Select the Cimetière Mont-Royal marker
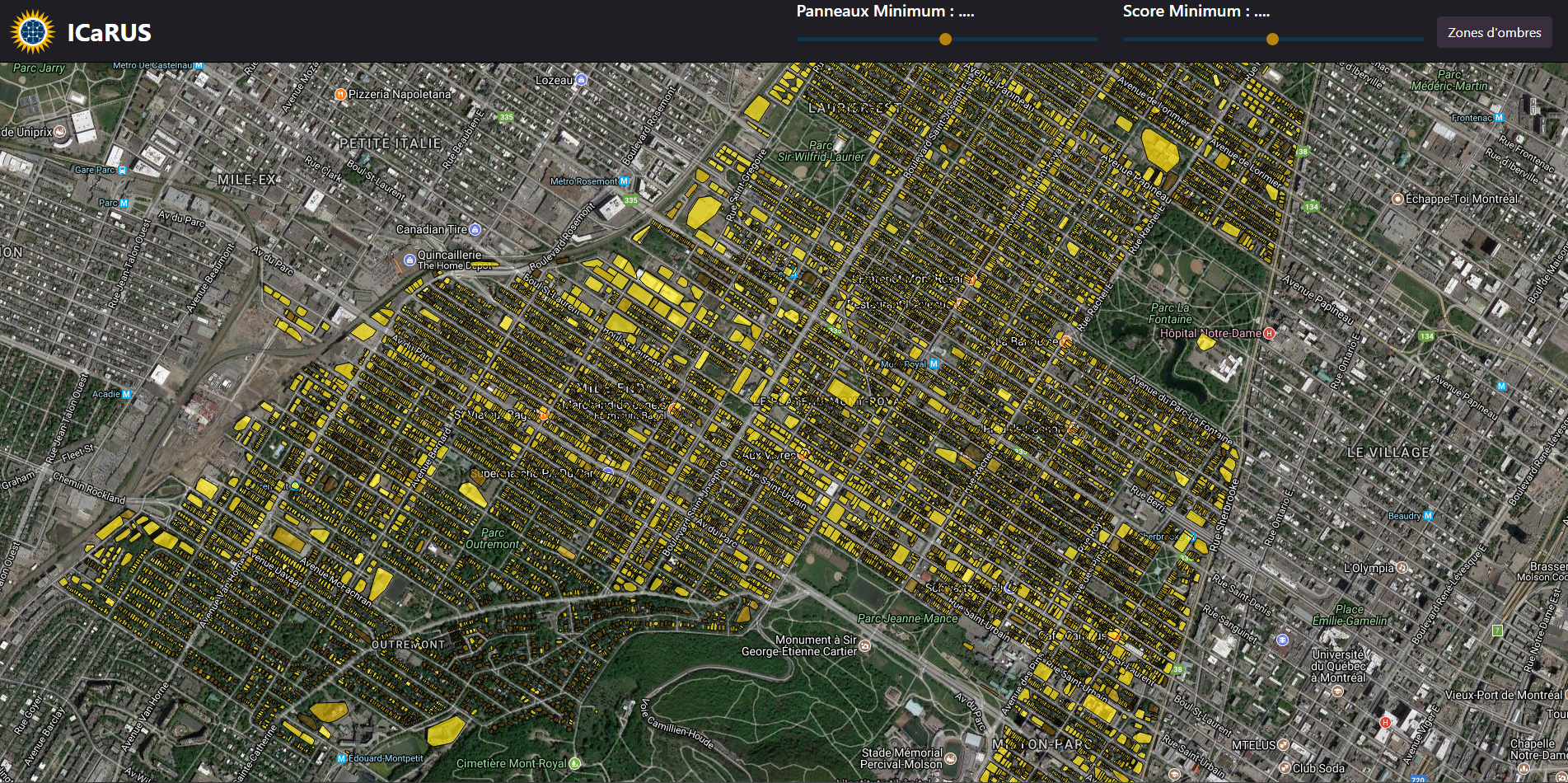This screenshot has width=1568, height=783. pos(575,763)
